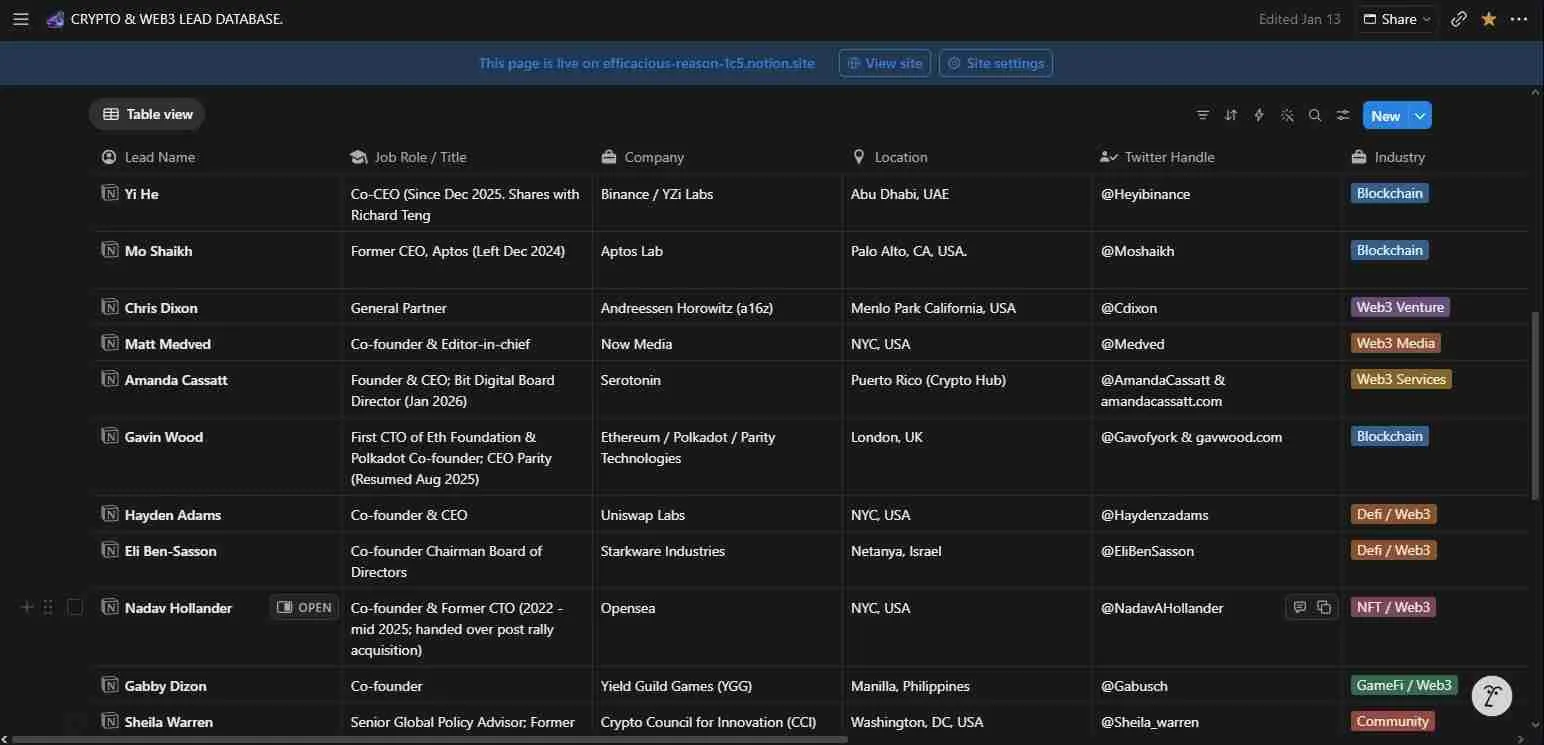This screenshot has width=1544, height=745.
Task: Select the NFT / Web3 tag for Nadav Hollander
Action: (x=1393, y=607)
